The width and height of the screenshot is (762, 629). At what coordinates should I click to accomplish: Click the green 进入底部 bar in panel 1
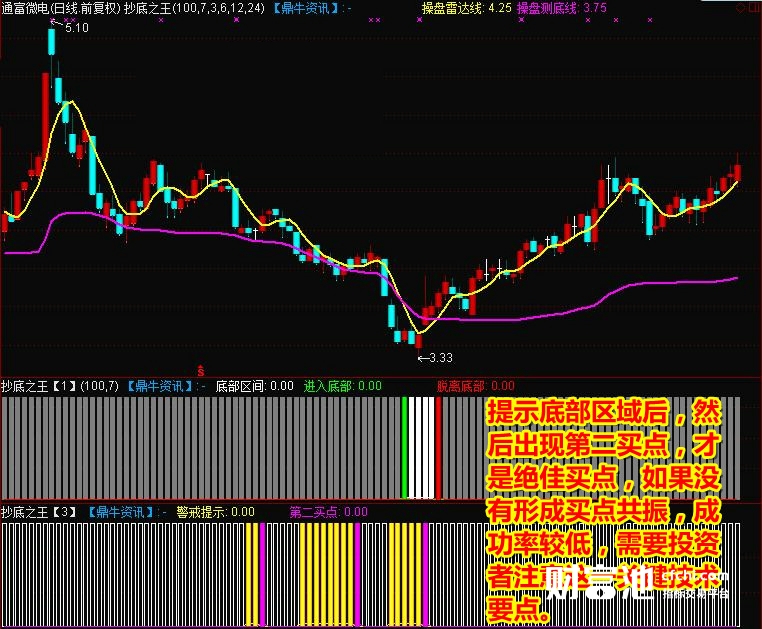[x=404, y=448]
